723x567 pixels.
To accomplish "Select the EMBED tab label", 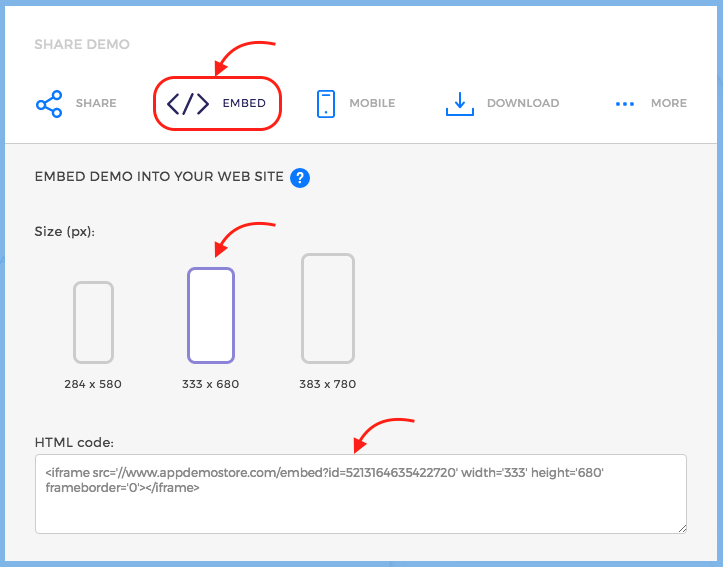I will coord(244,104).
